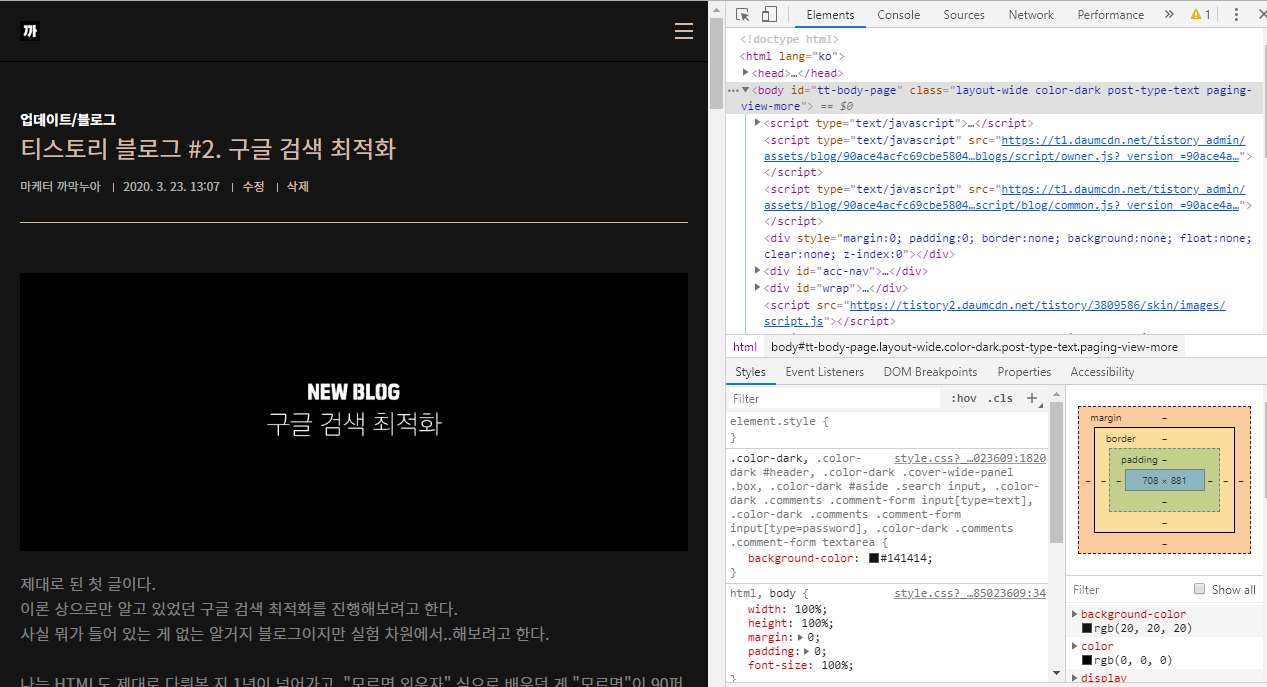Image resolution: width=1267 pixels, height=687 pixels.
Task: Switch to the Elements tab
Action: pos(830,14)
